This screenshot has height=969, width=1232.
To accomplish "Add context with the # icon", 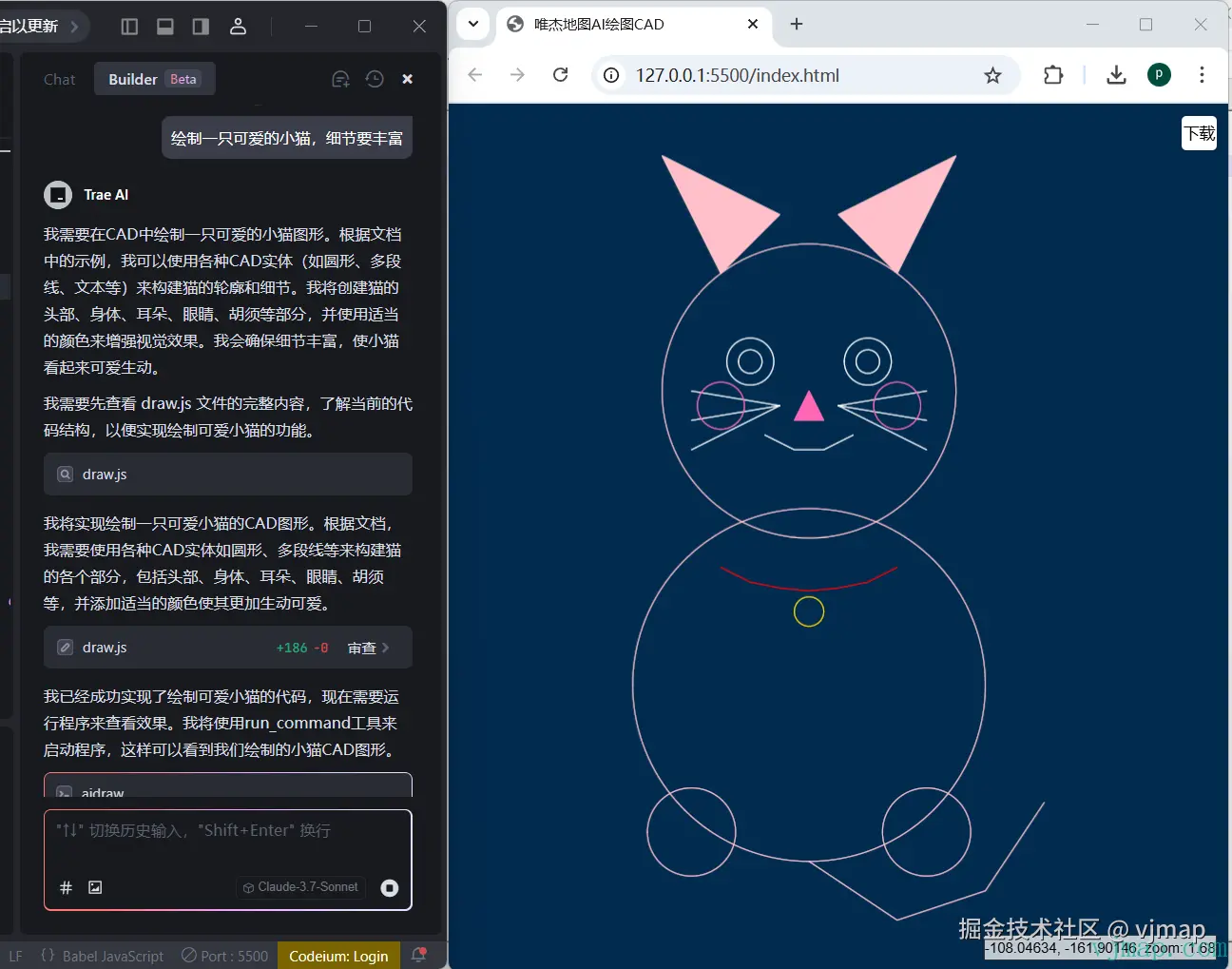I will pos(67,887).
